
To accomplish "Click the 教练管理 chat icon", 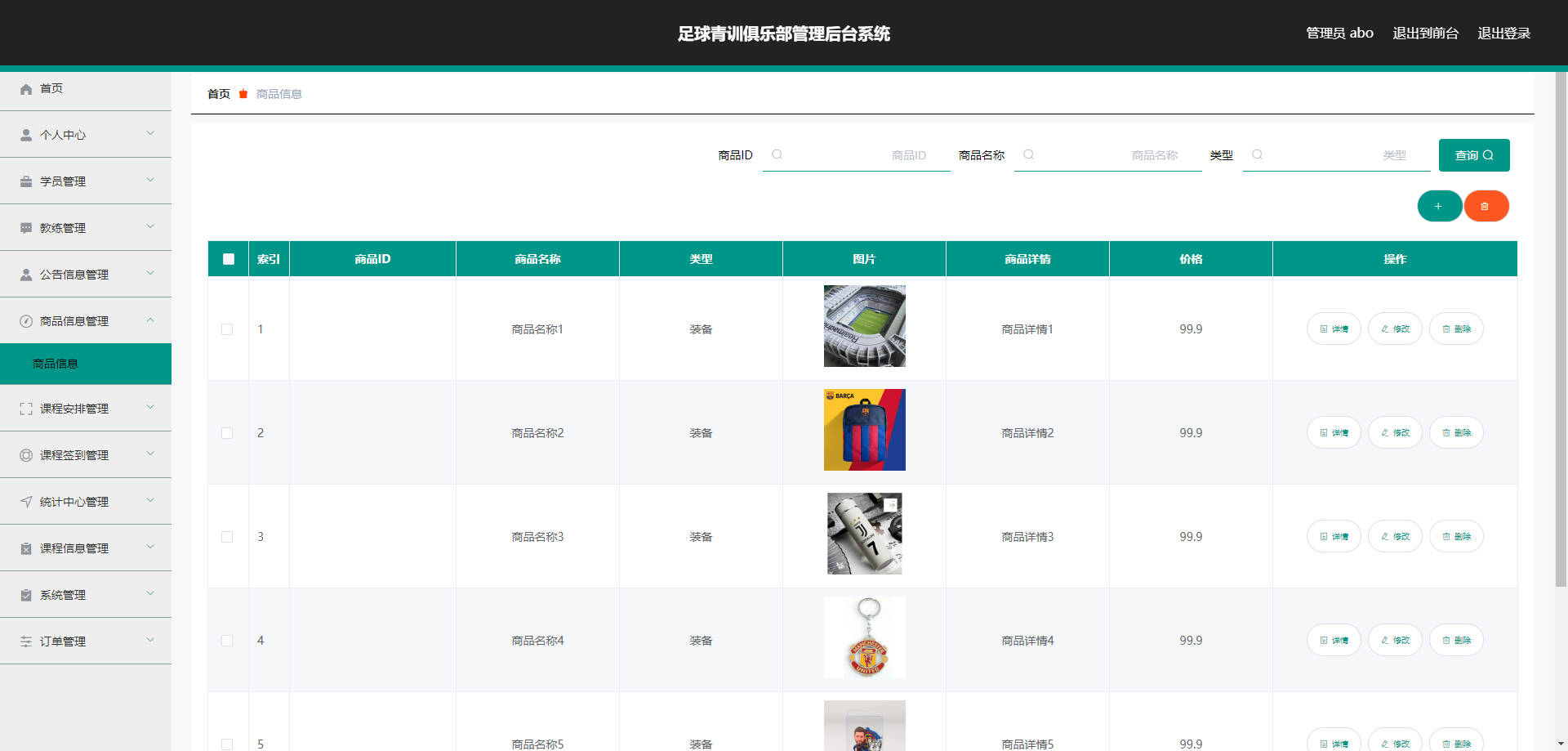I will 26,228.
